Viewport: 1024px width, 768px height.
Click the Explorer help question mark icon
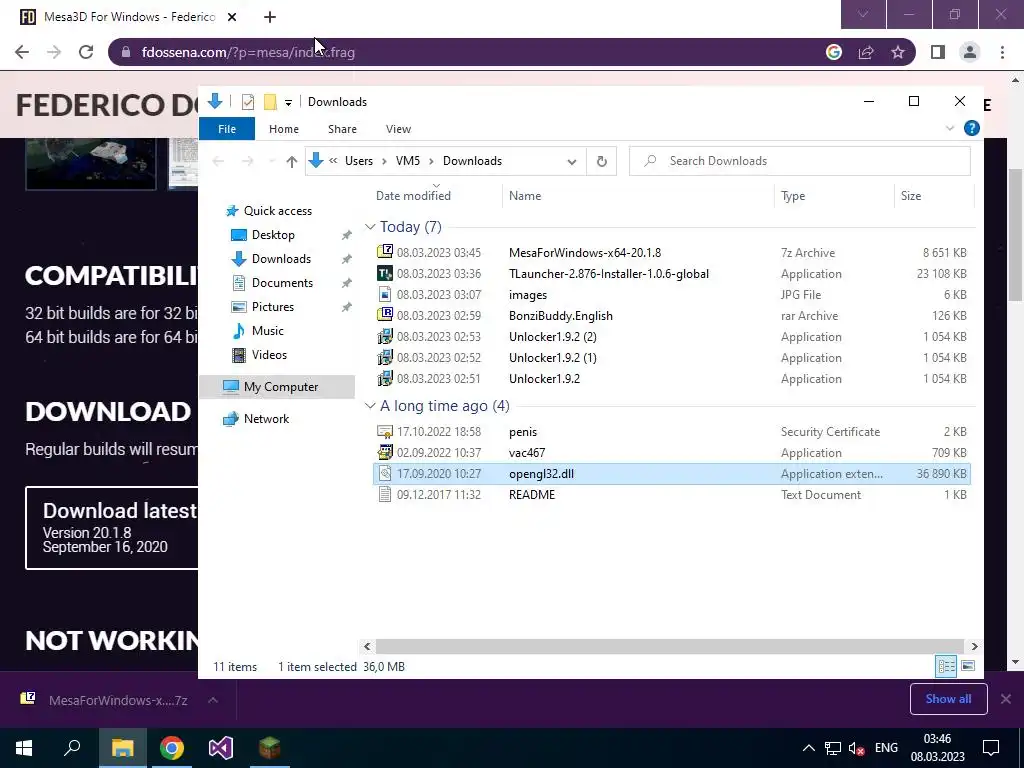pyautogui.click(x=972, y=128)
